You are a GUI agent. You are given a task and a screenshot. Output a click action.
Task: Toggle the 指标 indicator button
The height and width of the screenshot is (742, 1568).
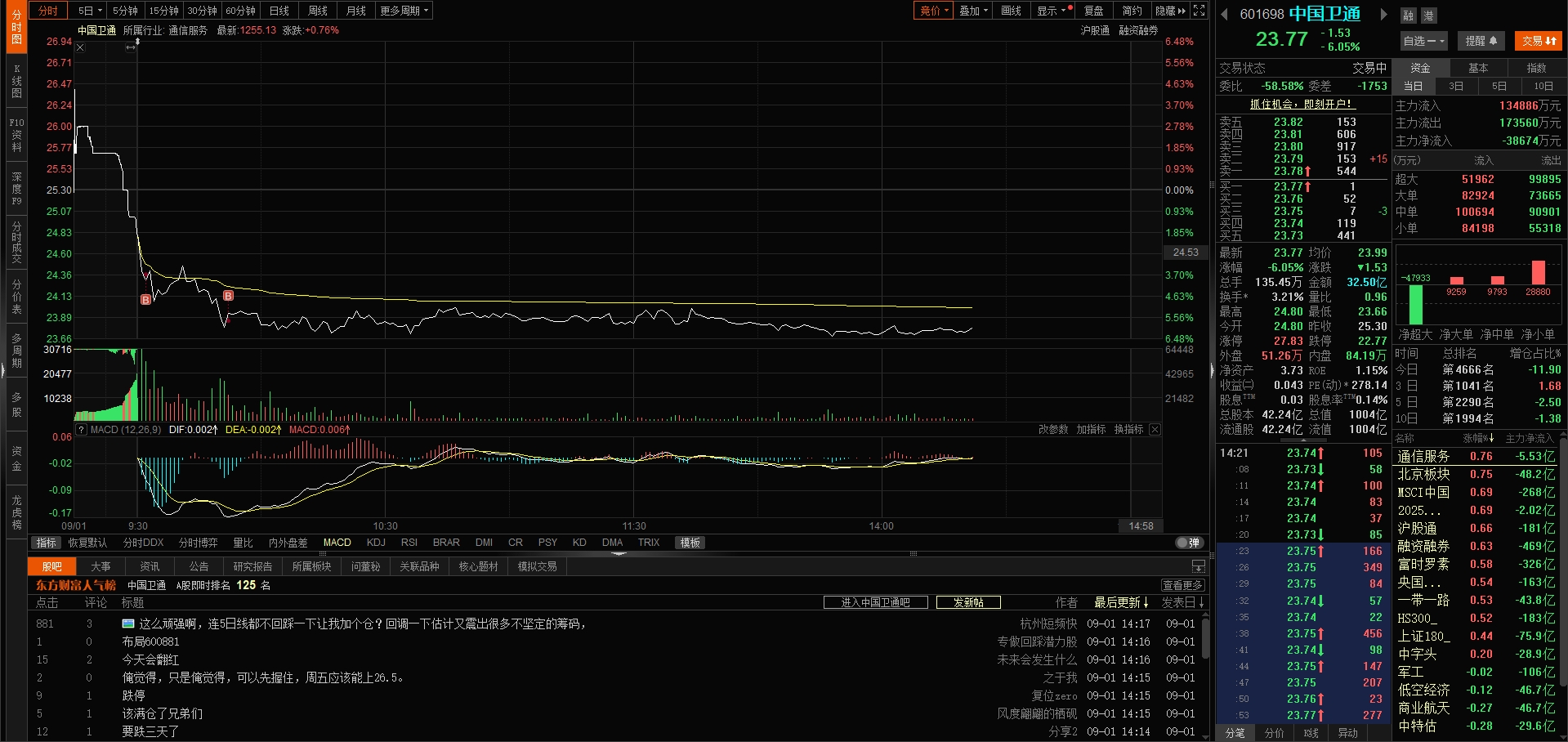tap(47, 543)
